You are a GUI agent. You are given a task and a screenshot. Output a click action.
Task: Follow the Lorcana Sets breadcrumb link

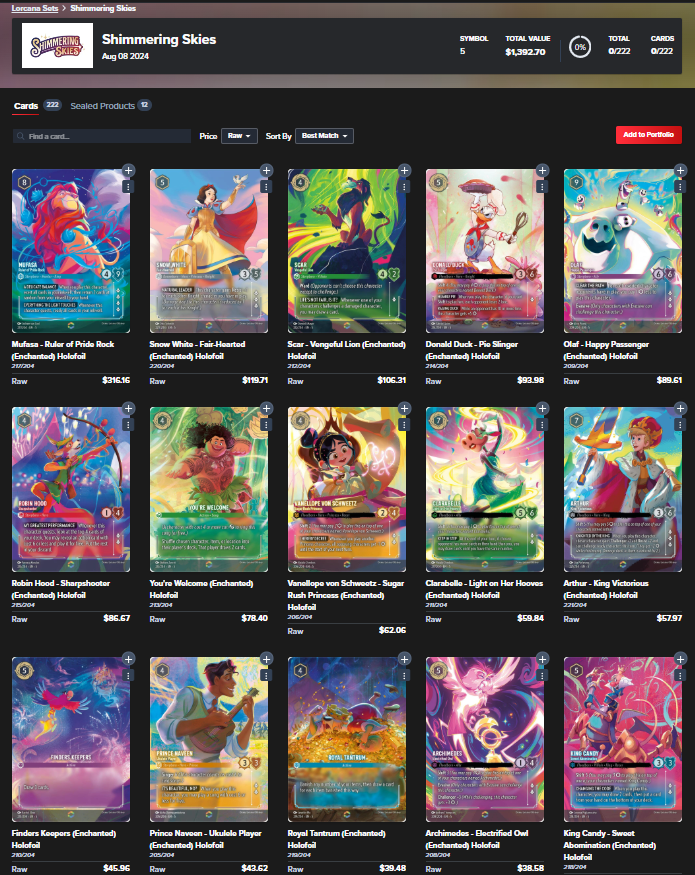35,8
